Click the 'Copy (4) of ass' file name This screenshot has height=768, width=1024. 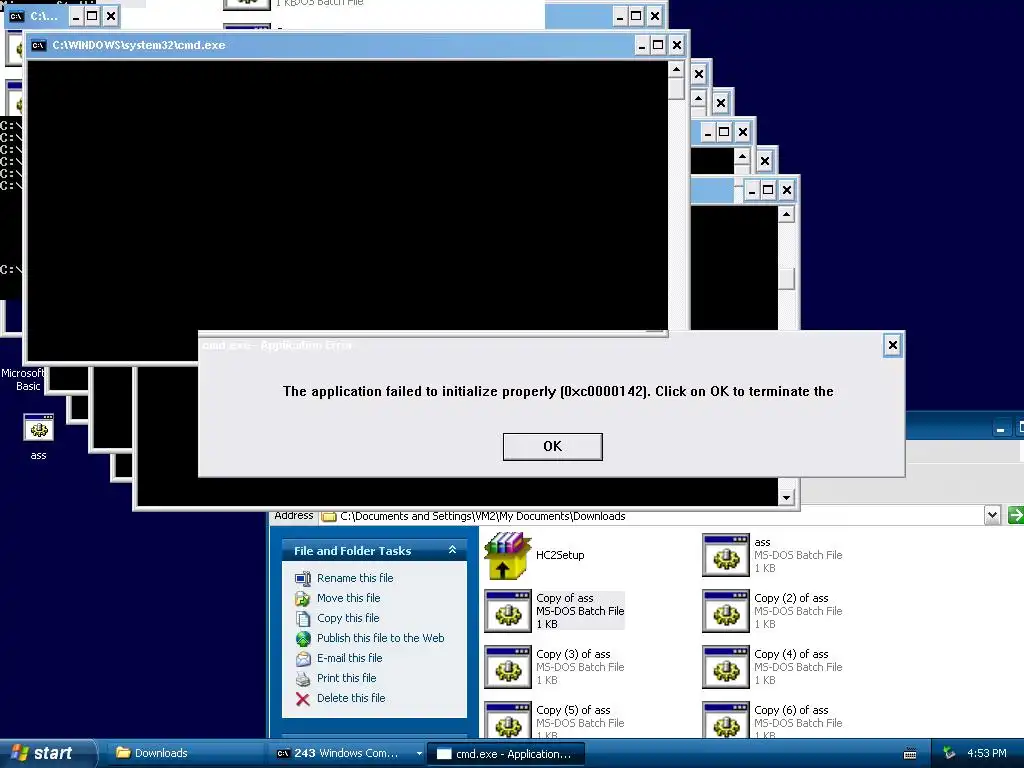click(x=791, y=654)
